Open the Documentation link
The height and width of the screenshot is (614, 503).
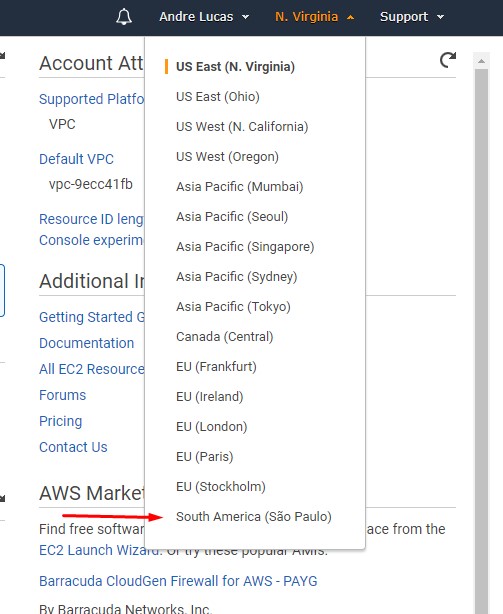[87, 343]
